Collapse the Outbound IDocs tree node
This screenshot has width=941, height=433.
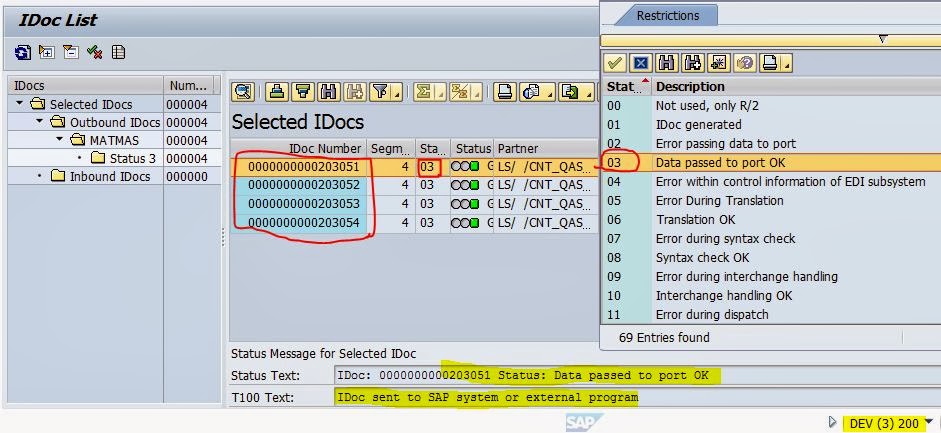click(x=40, y=122)
